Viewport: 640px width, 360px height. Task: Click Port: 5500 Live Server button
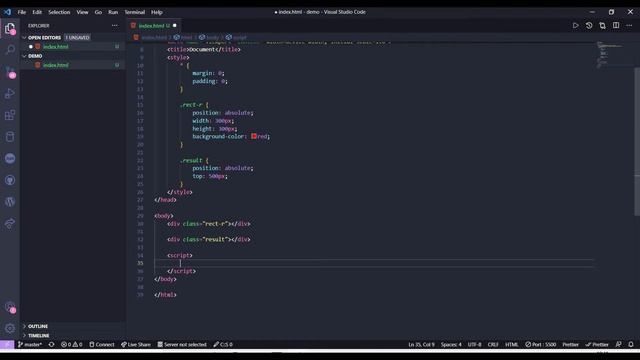tap(541, 344)
